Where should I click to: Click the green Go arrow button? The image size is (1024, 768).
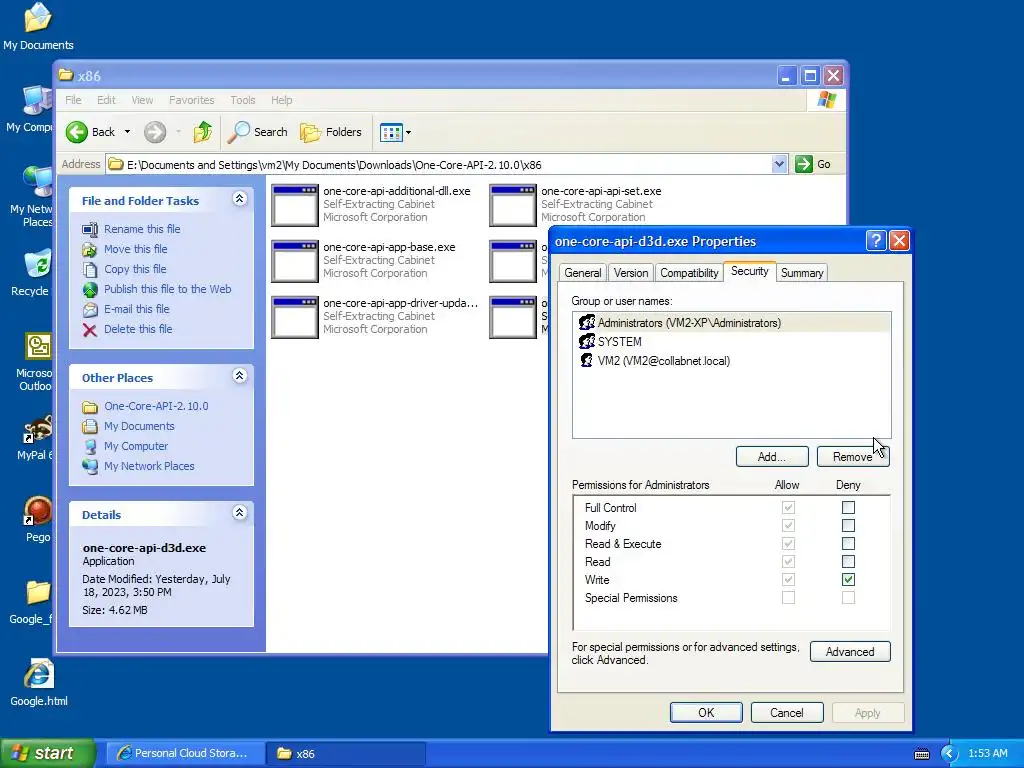pos(803,164)
